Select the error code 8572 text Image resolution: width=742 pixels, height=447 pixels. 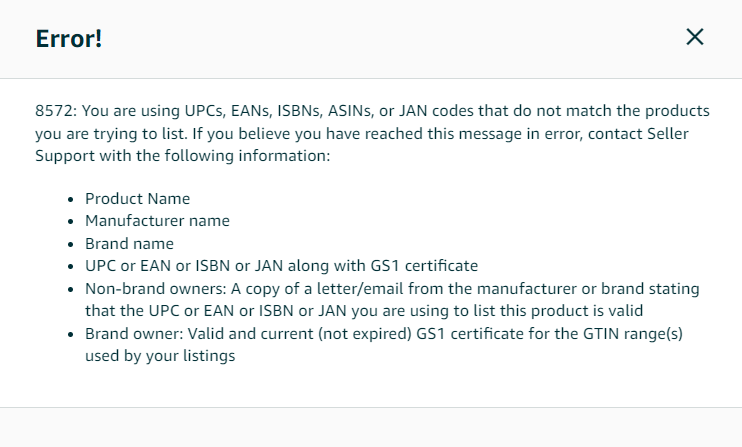[53, 111]
